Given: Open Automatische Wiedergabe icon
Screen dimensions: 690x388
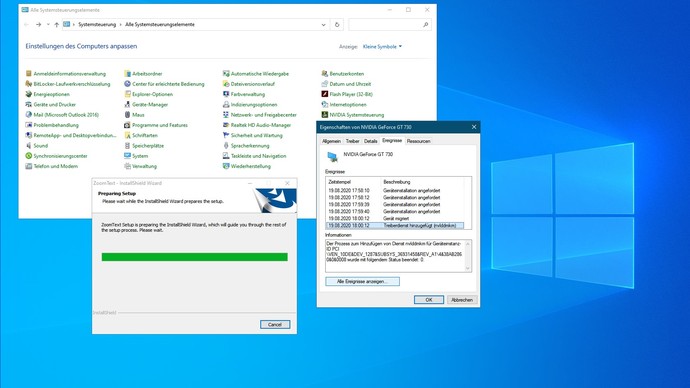Looking at the screenshot, I should pyautogui.click(x=226, y=73).
